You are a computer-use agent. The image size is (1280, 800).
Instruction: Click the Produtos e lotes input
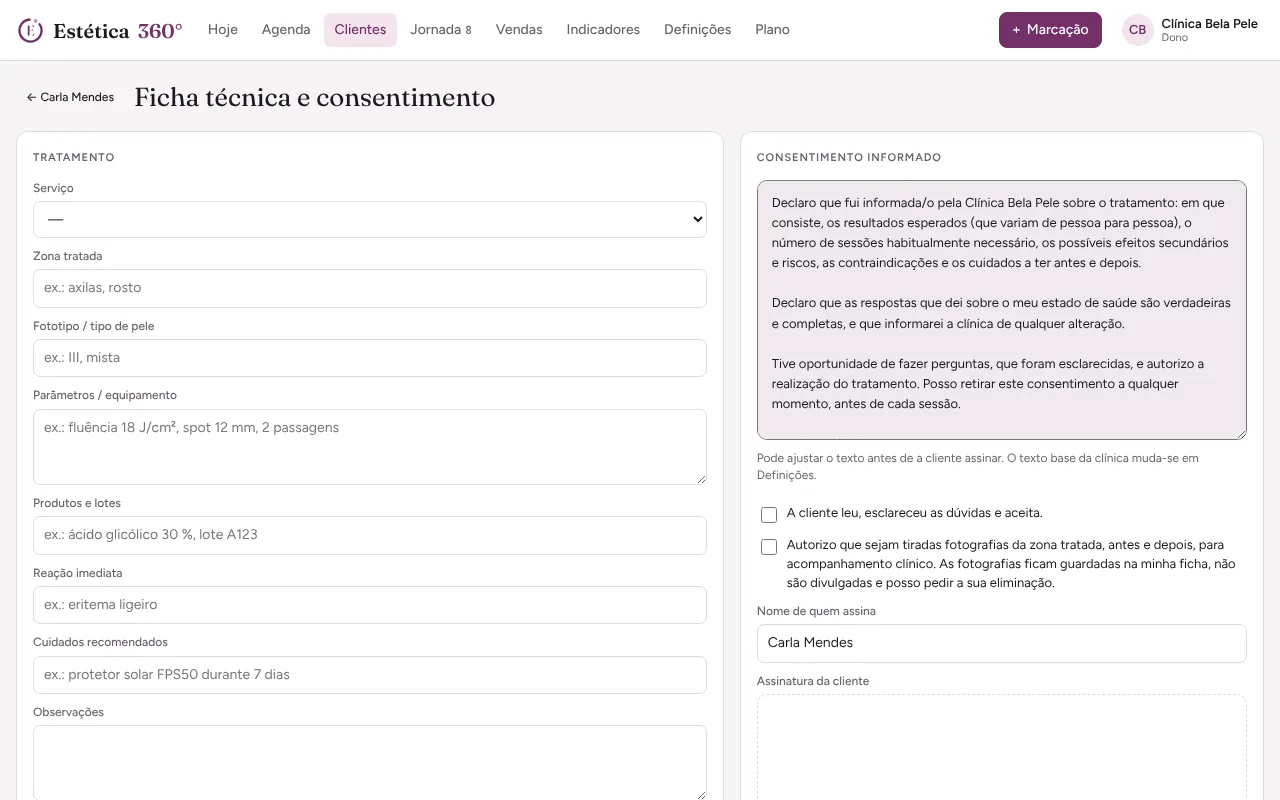tap(370, 535)
